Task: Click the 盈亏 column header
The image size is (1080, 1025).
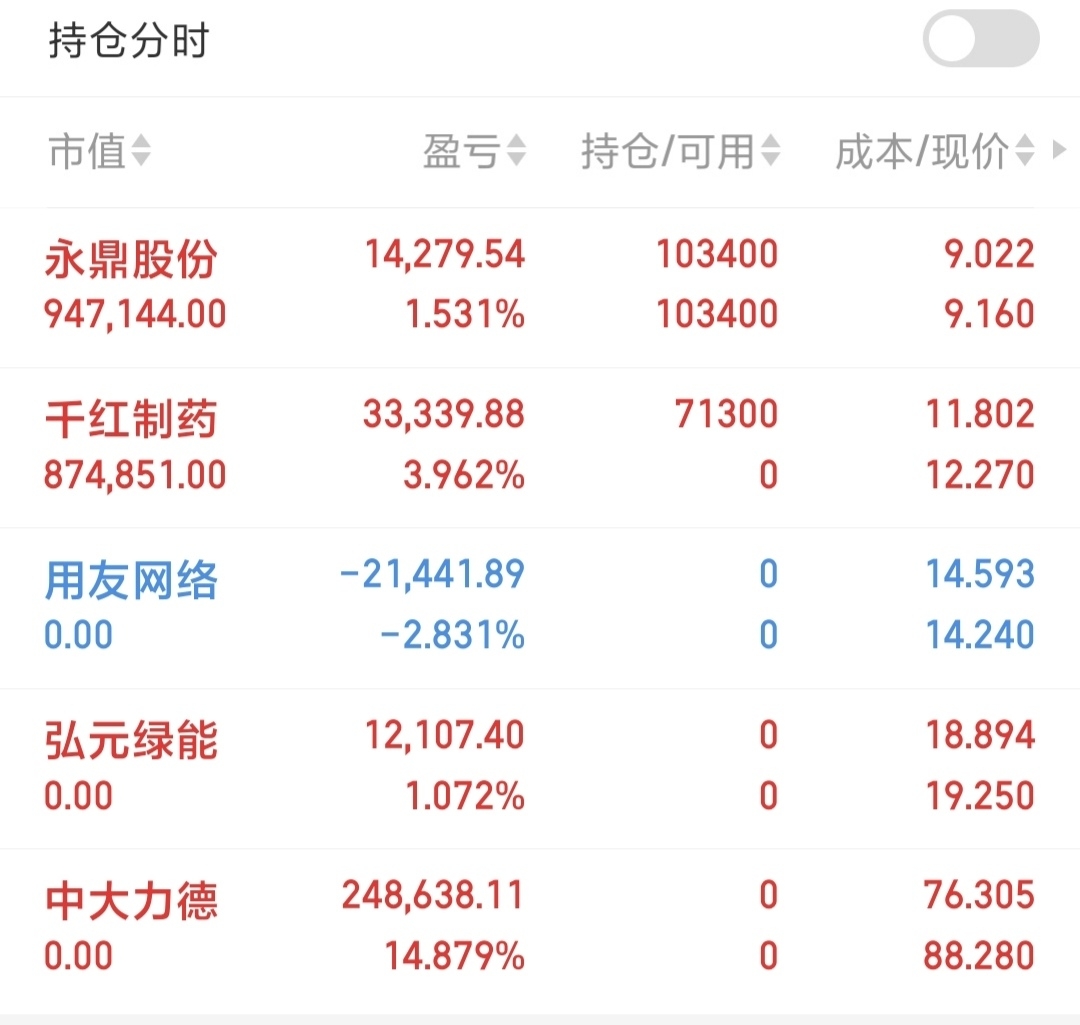Action: (x=461, y=151)
